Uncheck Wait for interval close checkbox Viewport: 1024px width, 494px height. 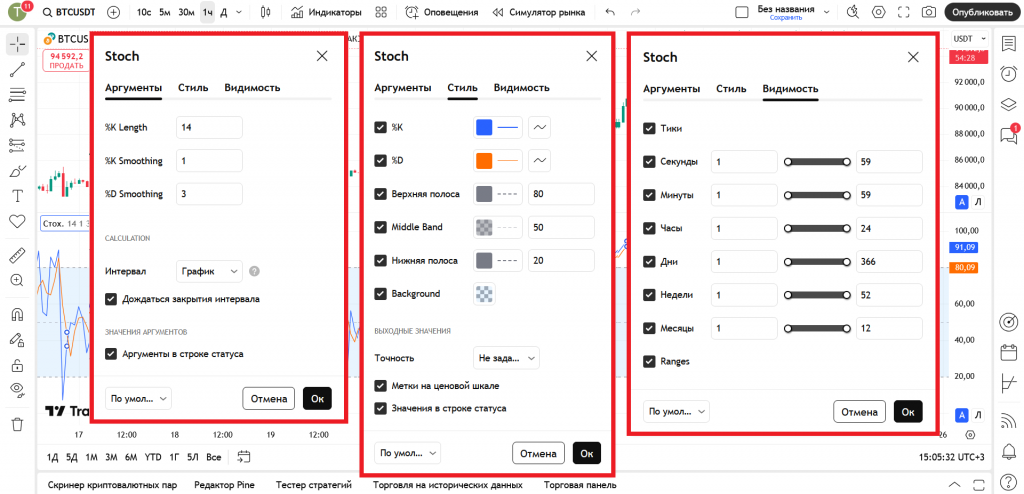111,299
